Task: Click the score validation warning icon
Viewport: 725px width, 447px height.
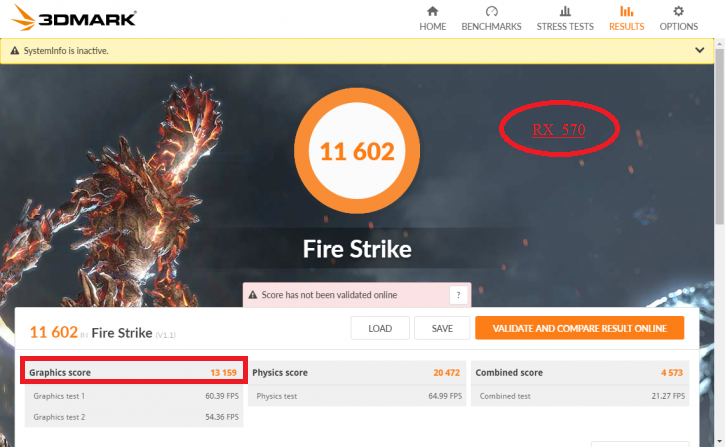Action: (252, 295)
